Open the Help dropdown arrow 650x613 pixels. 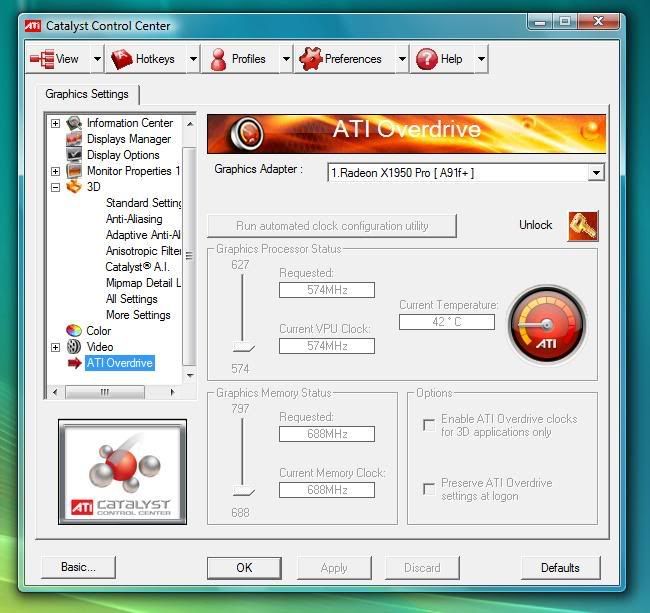coord(481,59)
